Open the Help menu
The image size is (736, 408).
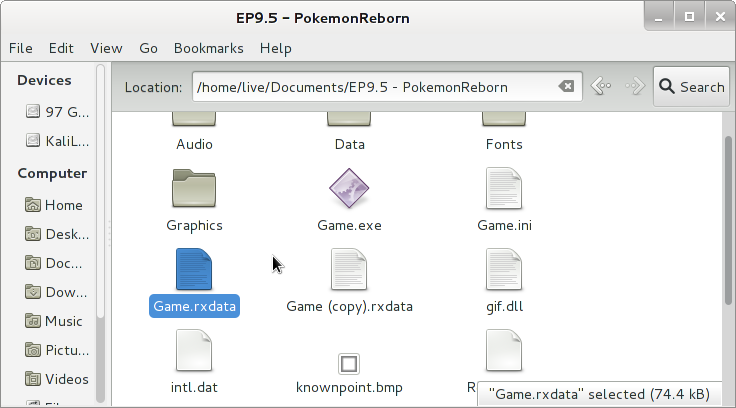pos(275,48)
